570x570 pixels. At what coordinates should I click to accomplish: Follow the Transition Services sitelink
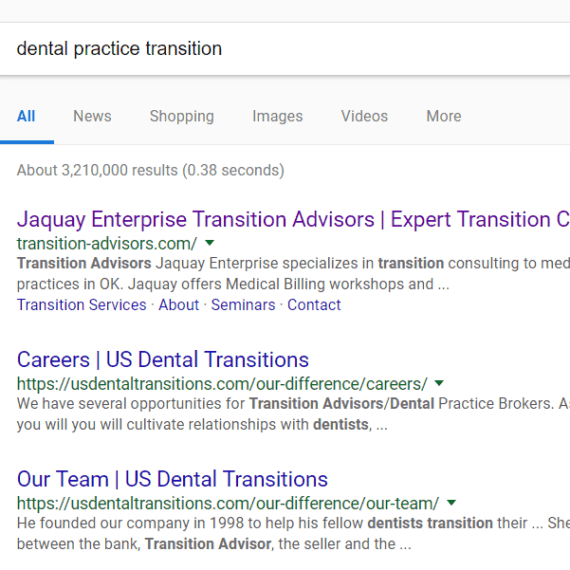coord(81,305)
